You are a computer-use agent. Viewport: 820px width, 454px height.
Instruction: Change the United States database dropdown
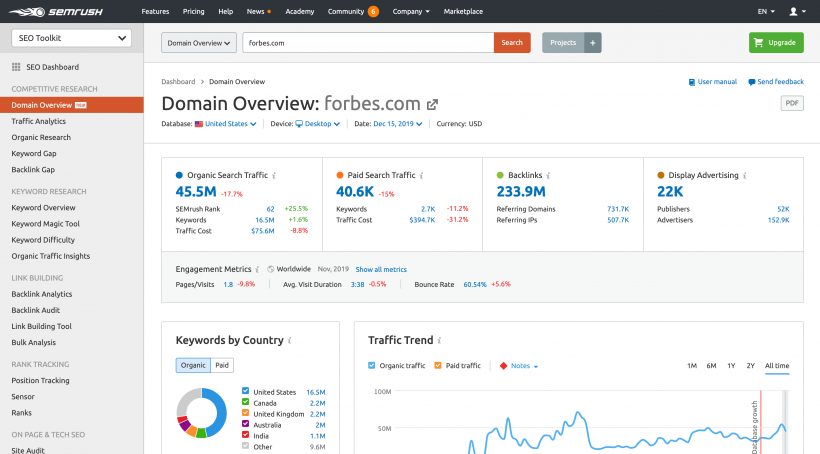230,124
